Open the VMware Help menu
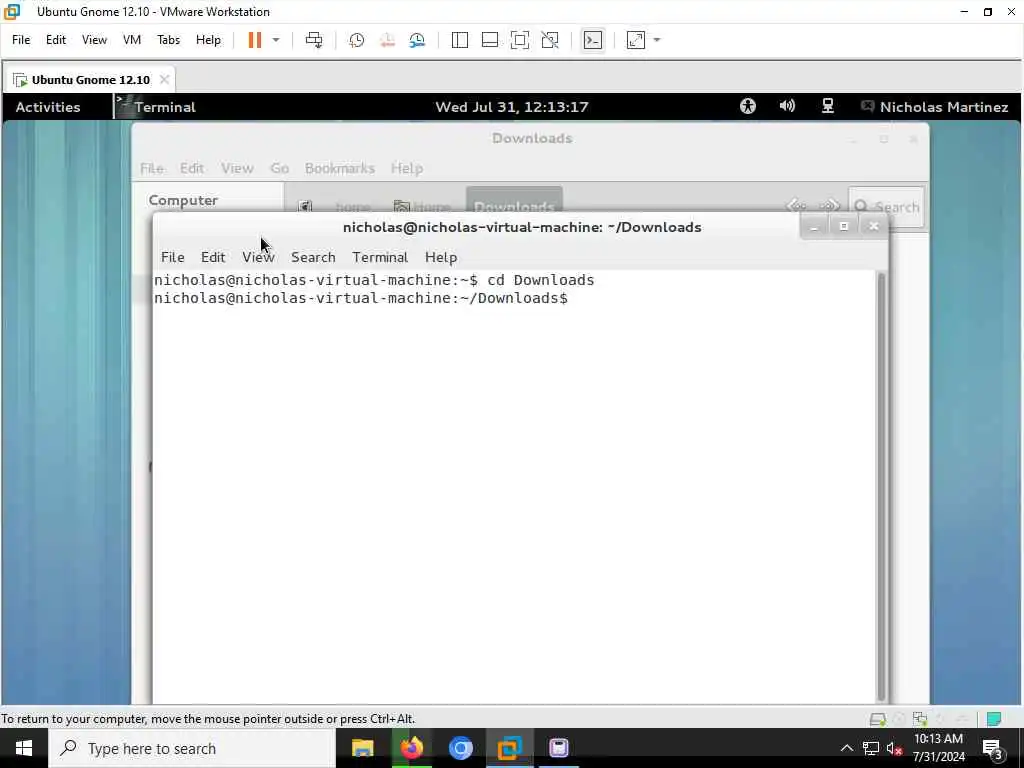Image resolution: width=1024 pixels, height=768 pixels. 208,40
